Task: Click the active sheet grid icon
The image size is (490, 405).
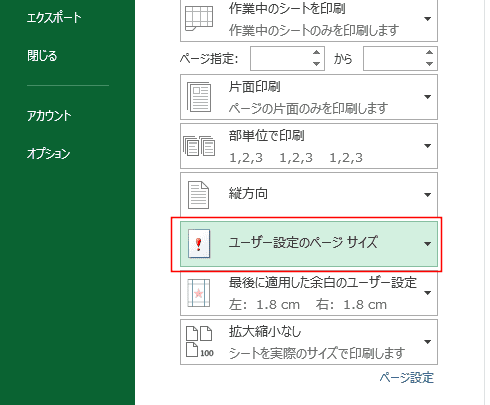Action: pos(199,19)
